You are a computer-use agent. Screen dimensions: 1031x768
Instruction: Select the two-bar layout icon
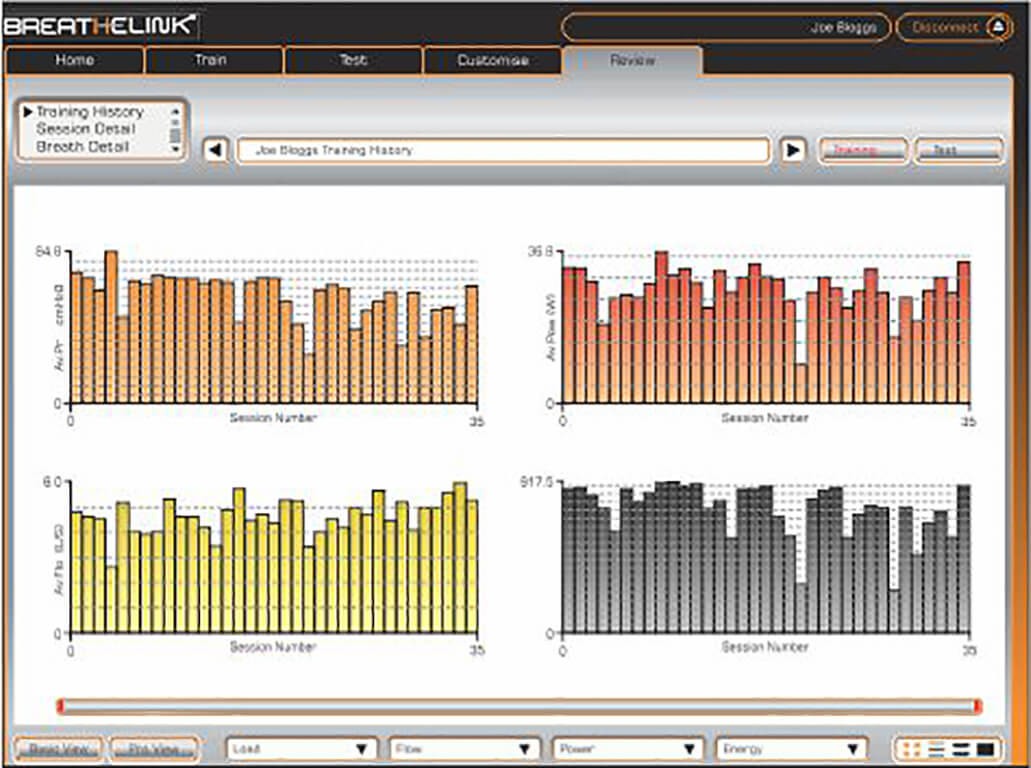[961, 748]
